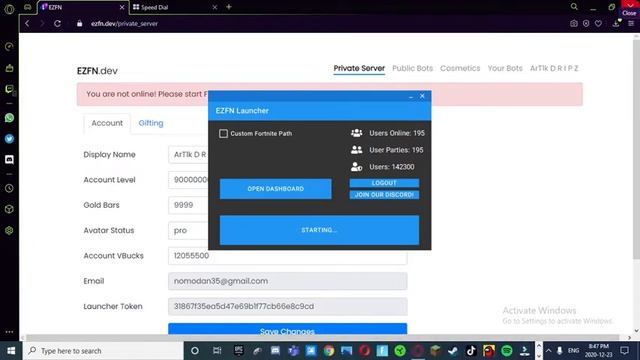Add page to bookmarks heart icon
The height and width of the screenshot is (360, 640).
click(x=598, y=24)
